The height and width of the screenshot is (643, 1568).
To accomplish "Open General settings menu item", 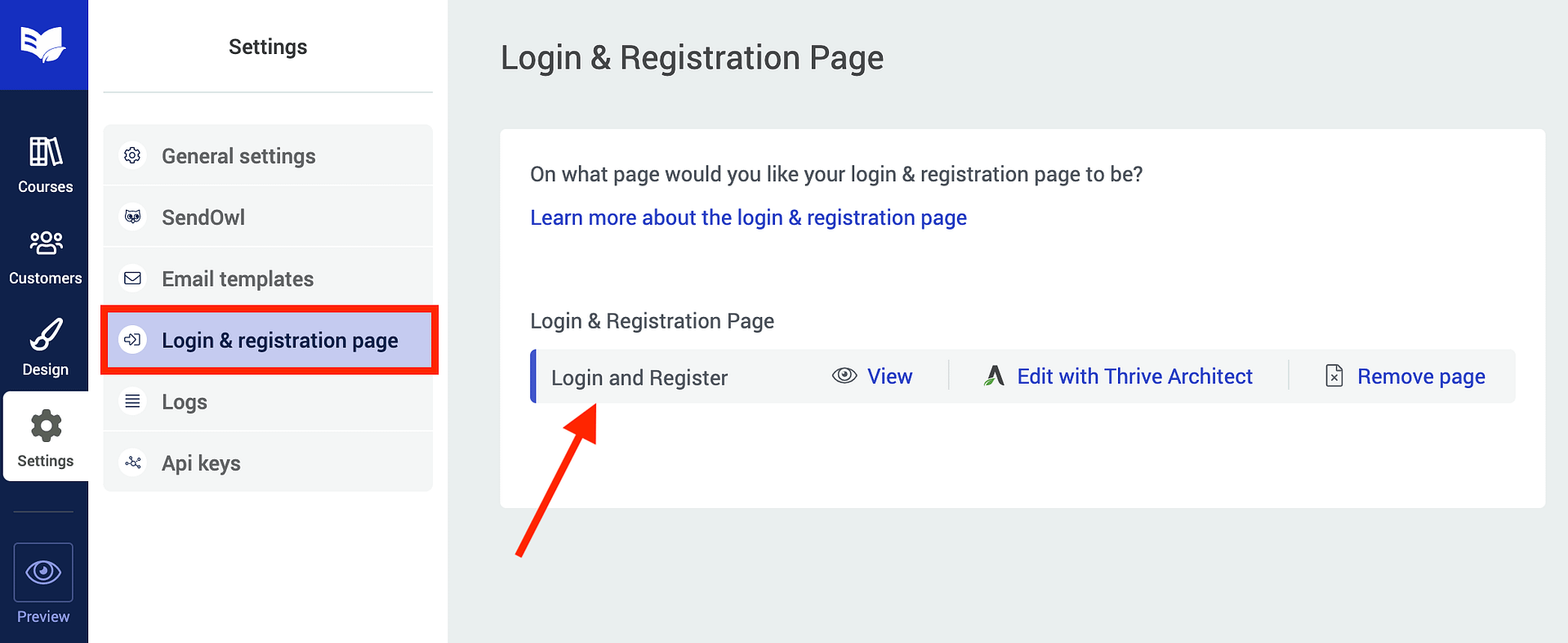I will (238, 156).
